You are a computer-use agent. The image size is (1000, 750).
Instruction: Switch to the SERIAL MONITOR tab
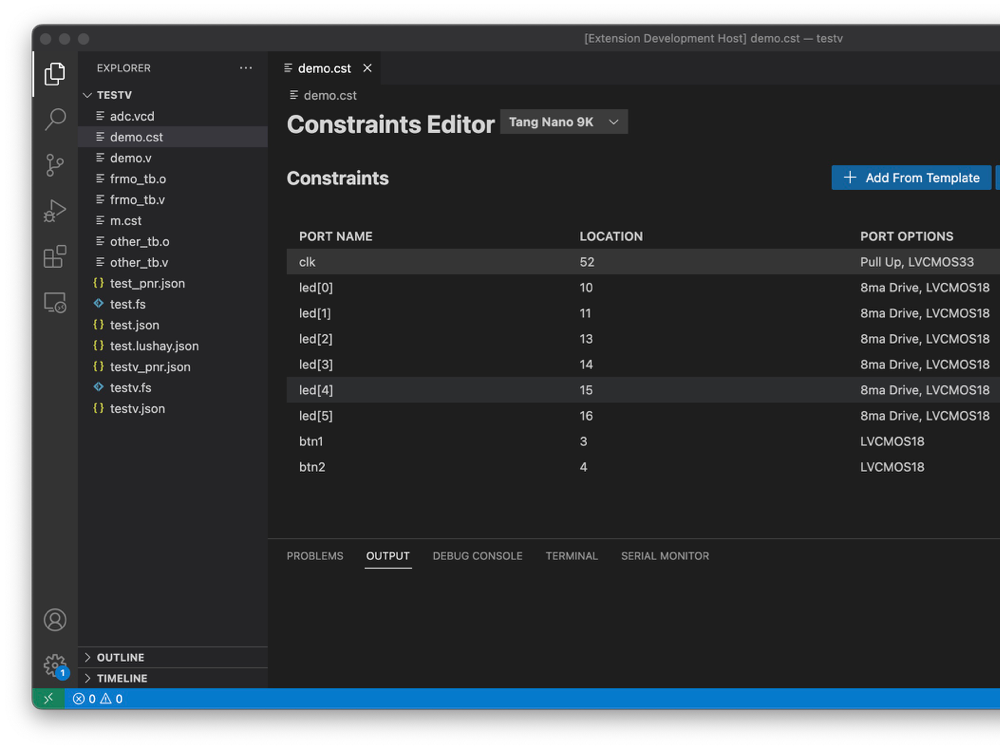tap(665, 556)
